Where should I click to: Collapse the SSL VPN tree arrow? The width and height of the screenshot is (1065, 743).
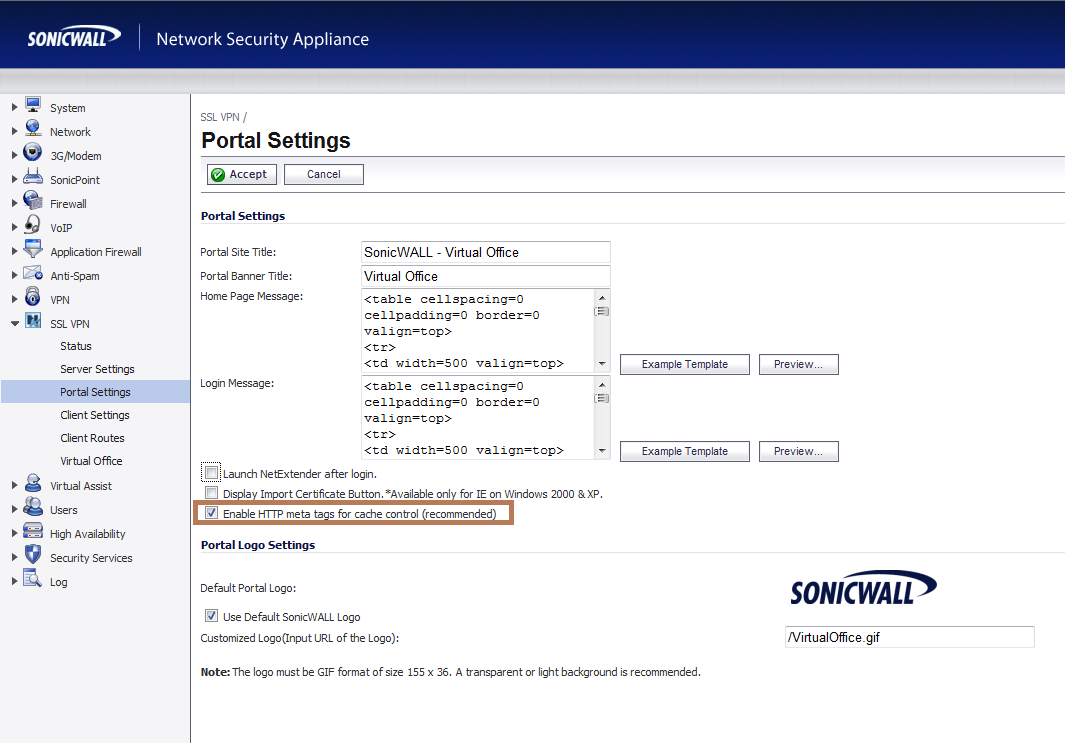[x=14, y=324]
